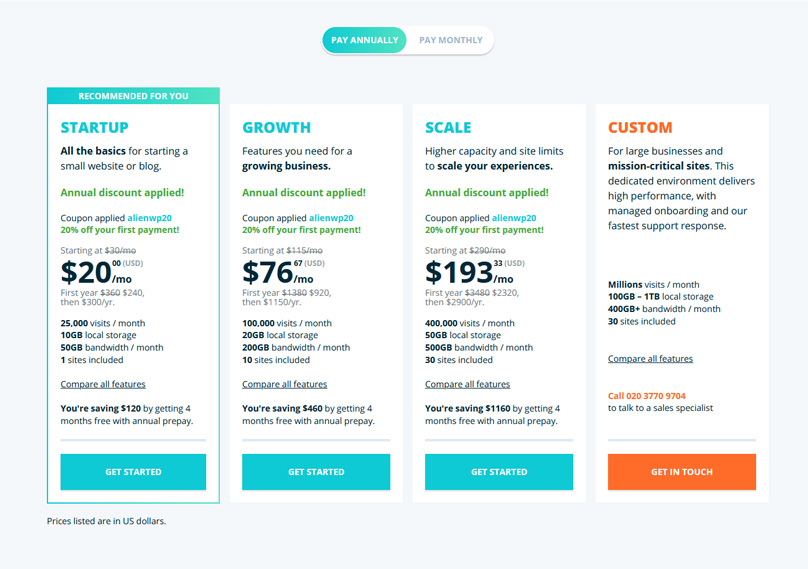Click the alienwp20 coupon code in Growth
Image resolution: width=808 pixels, height=569 pixels.
[x=332, y=217]
